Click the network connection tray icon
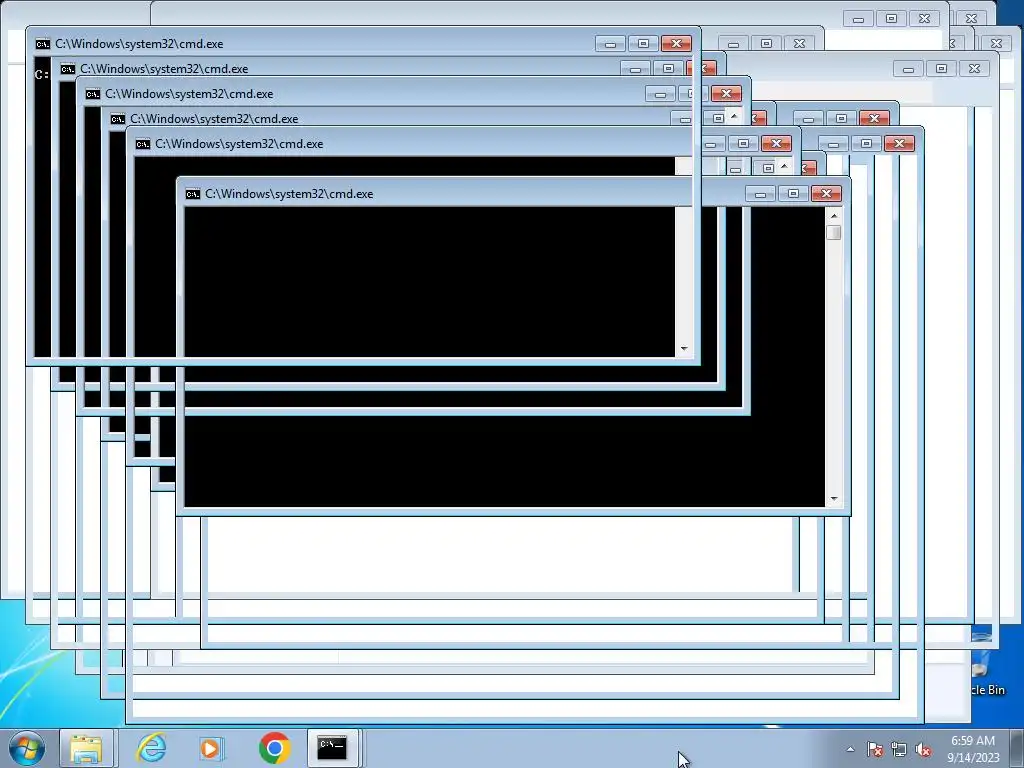Image resolution: width=1024 pixels, height=768 pixels. pyautogui.click(x=899, y=749)
